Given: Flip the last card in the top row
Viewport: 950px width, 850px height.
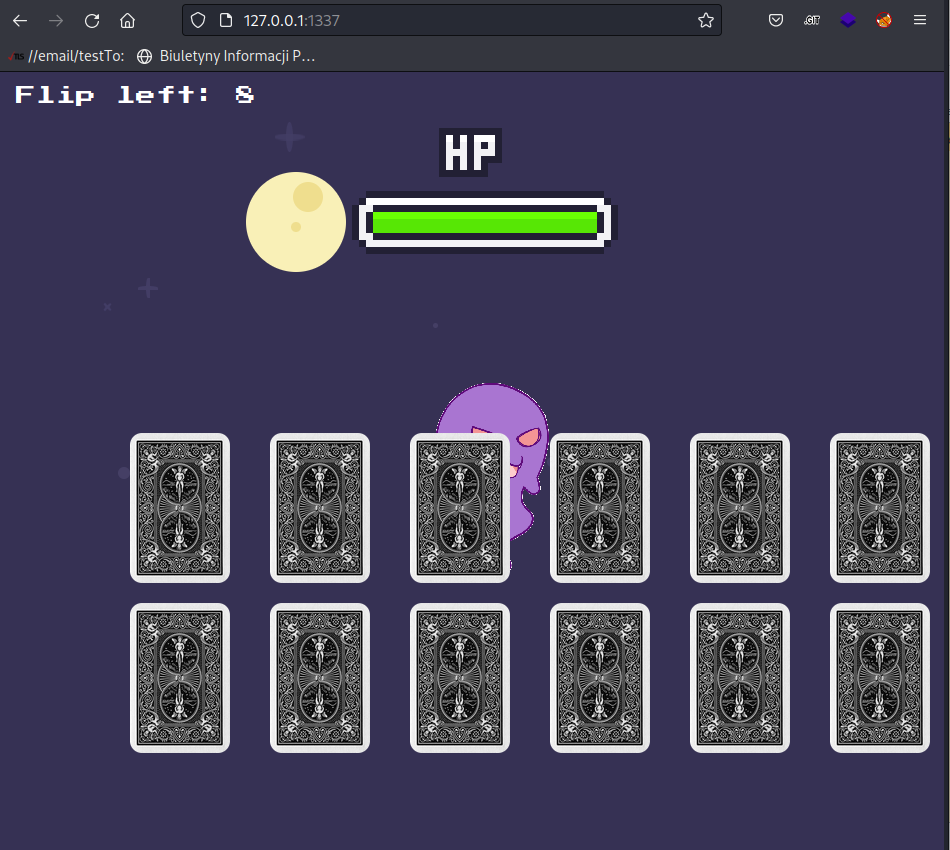Looking at the screenshot, I should [880, 508].
